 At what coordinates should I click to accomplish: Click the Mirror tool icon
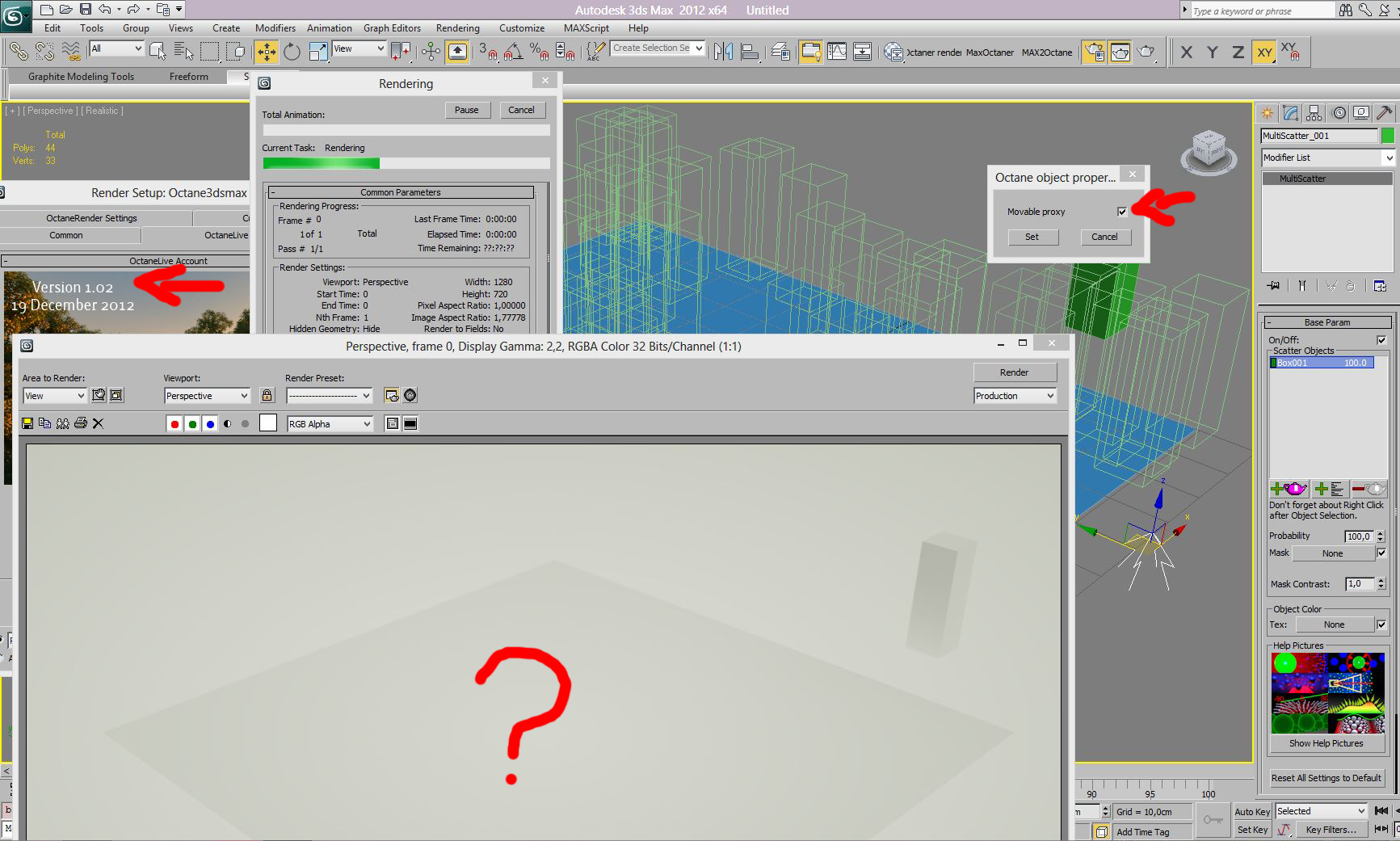[x=724, y=52]
